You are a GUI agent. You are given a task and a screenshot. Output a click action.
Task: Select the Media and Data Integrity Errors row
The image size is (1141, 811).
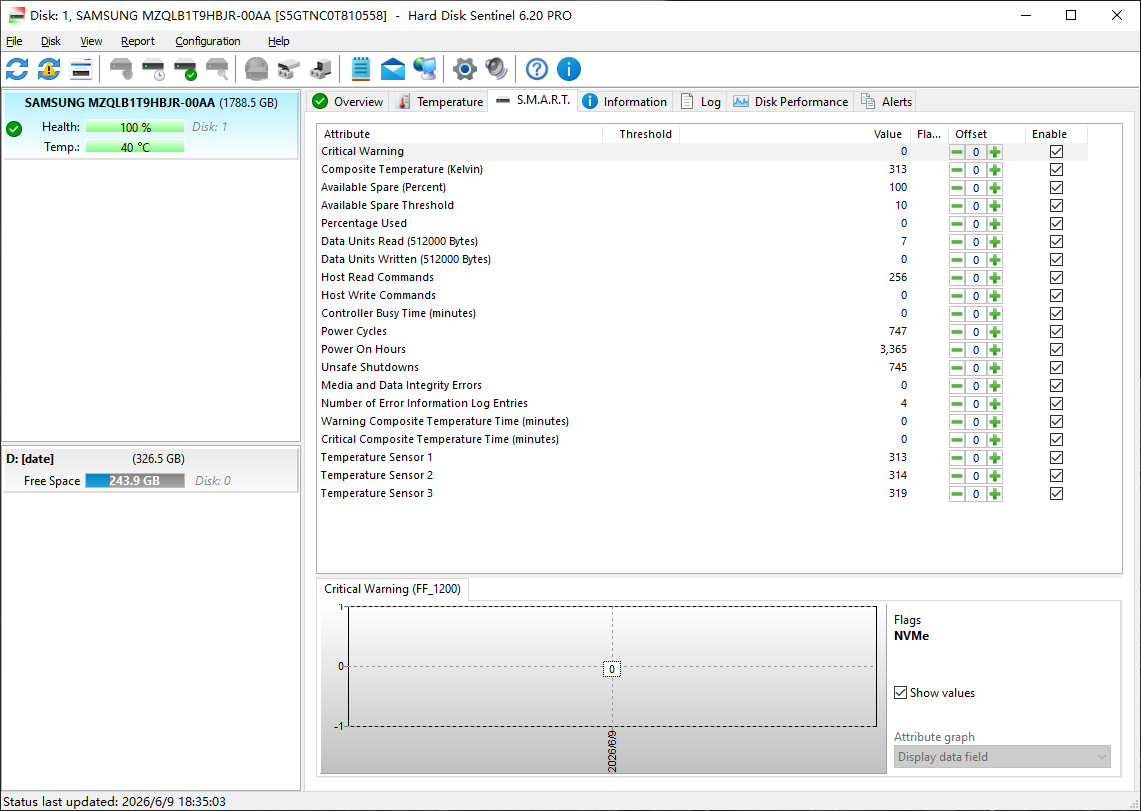click(702, 385)
